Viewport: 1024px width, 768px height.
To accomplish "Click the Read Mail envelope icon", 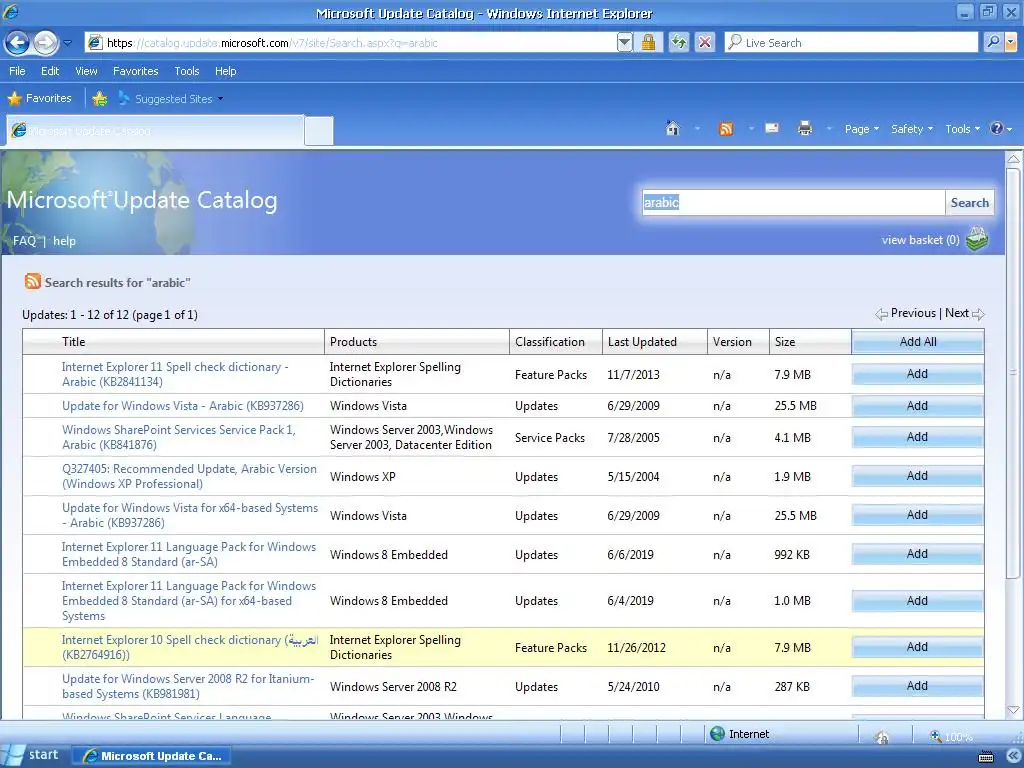I will 772,128.
